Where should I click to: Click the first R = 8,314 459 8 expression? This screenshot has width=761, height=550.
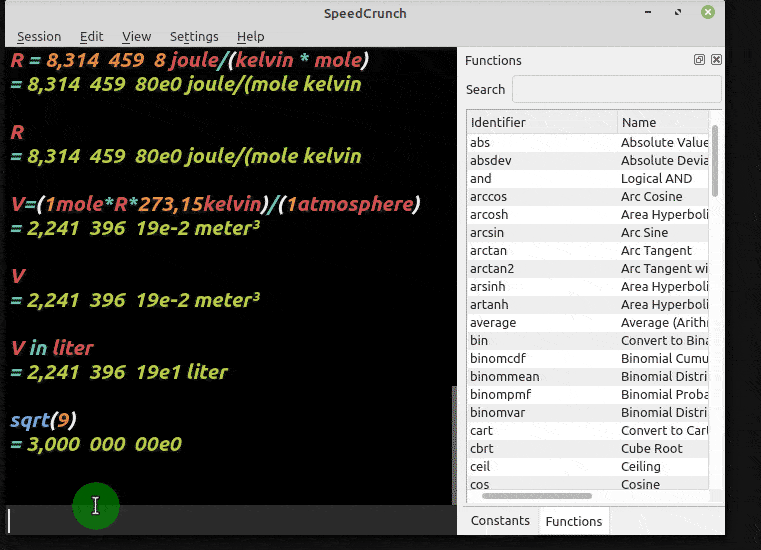[x=190, y=60]
